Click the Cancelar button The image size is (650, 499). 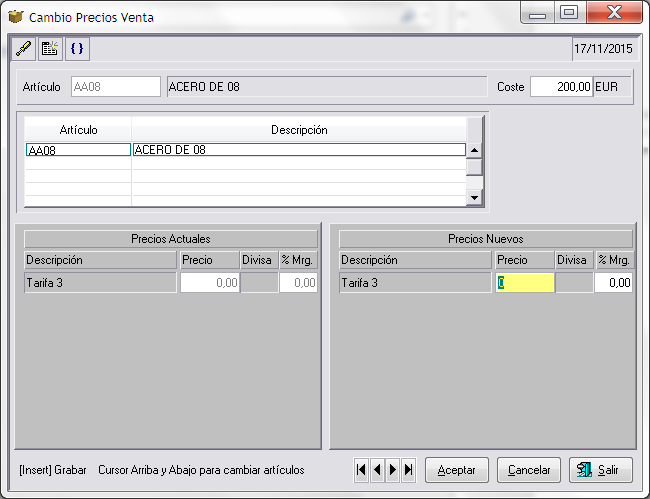[x=529, y=470]
